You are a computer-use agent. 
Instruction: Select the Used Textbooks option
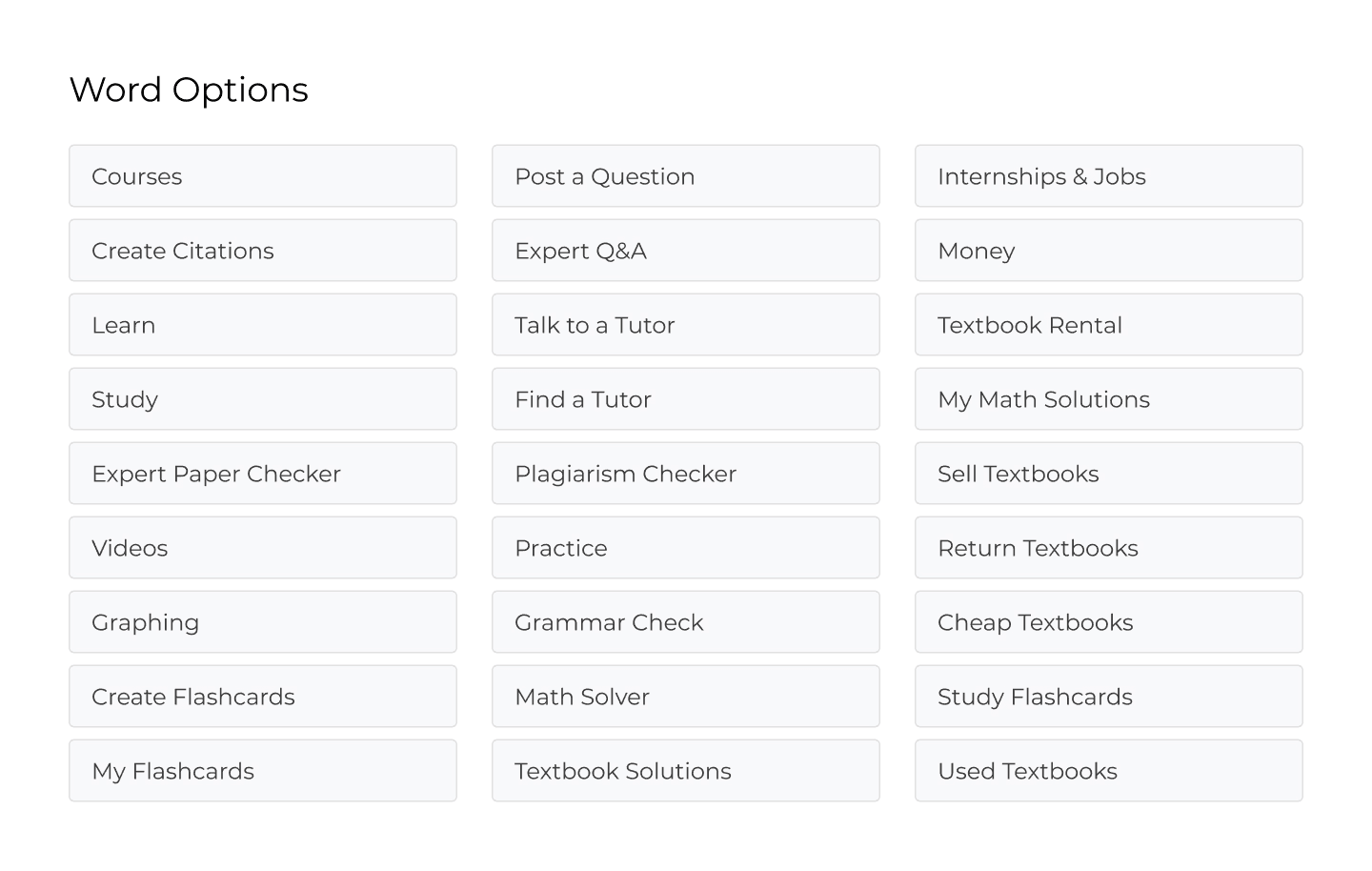click(1108, 771)
